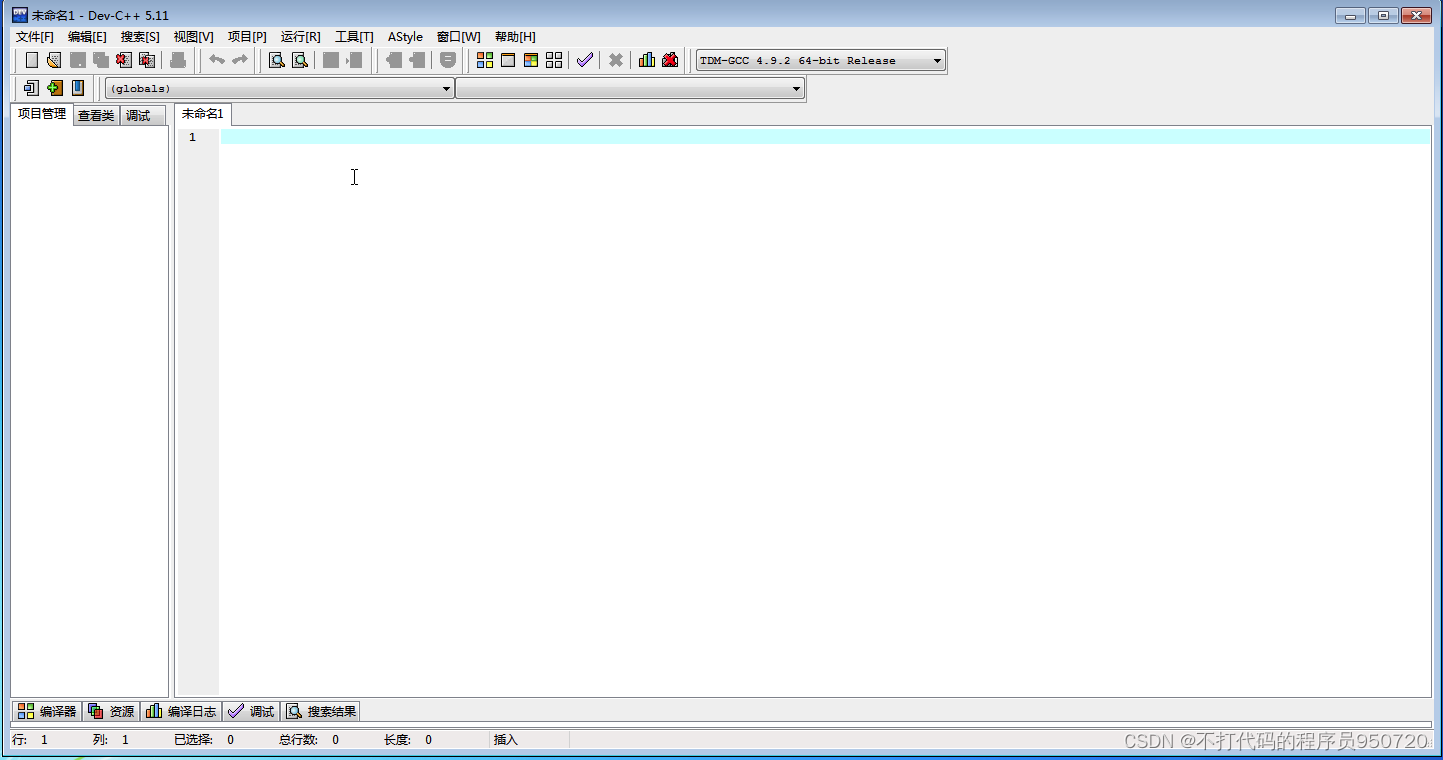
Task: Open Replace with the second magnifier icon
Action: coord(300,60)
